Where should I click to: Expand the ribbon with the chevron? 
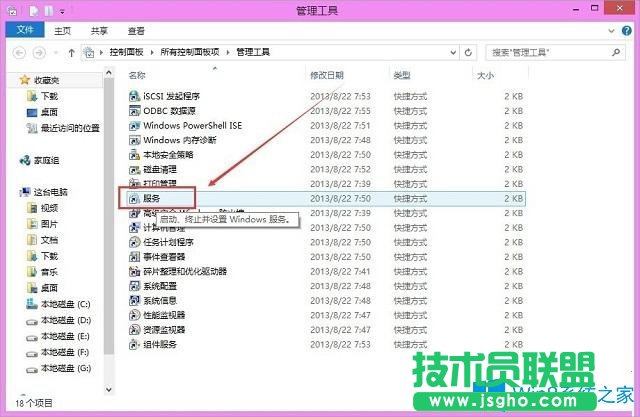pyautogui.click(x=611, y=31)
